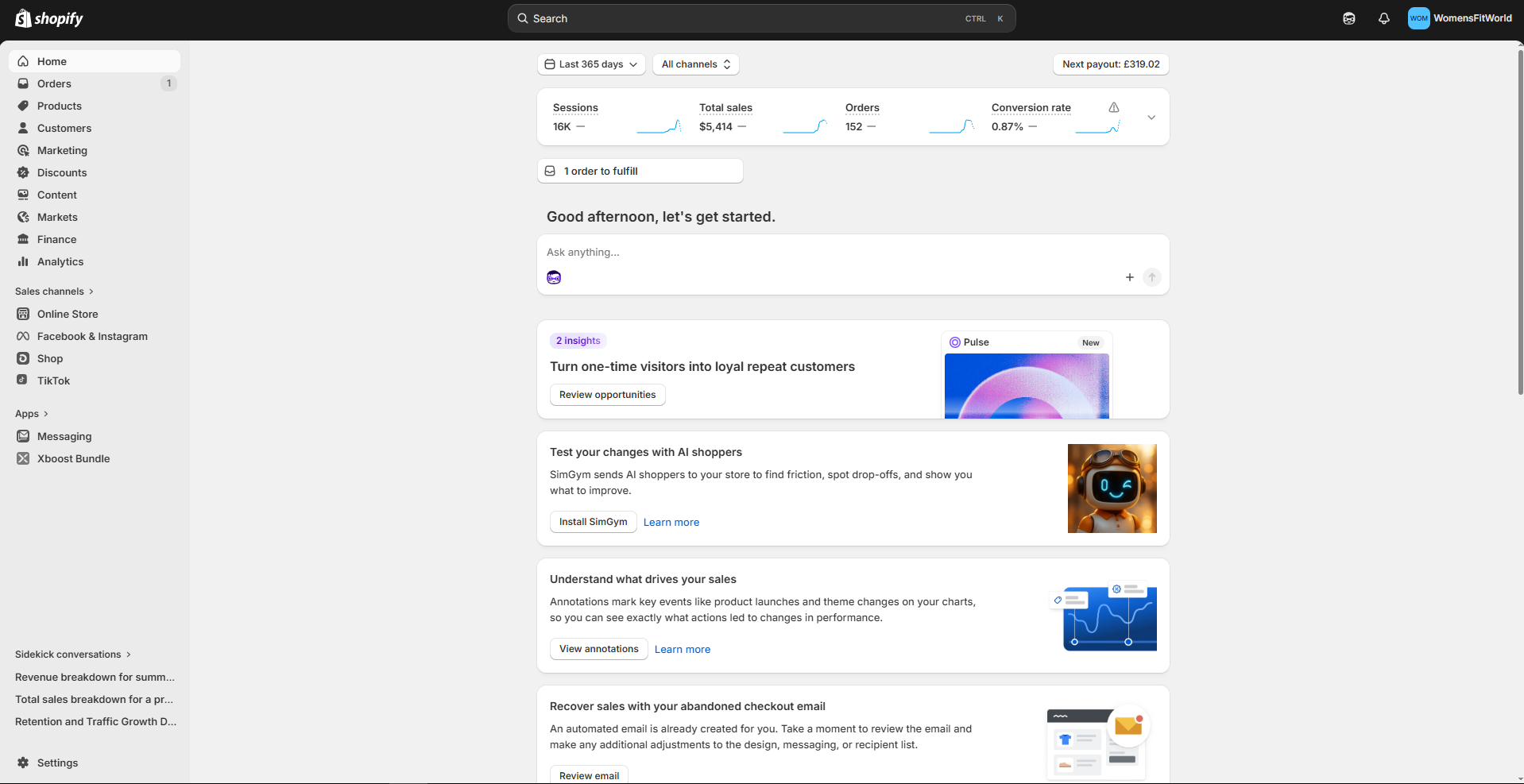Image resolution: width=1524 pixels, height=784 pixels.
Task: Click Learn more link beside Install SimGym
Action: (x=671, y=522)
